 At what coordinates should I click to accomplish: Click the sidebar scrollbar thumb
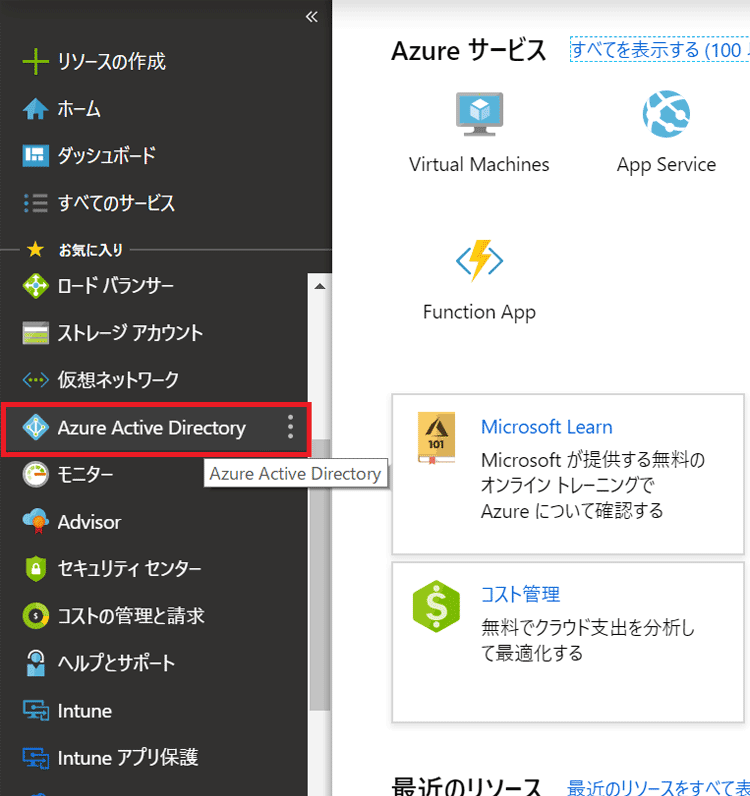pos(320,575)
